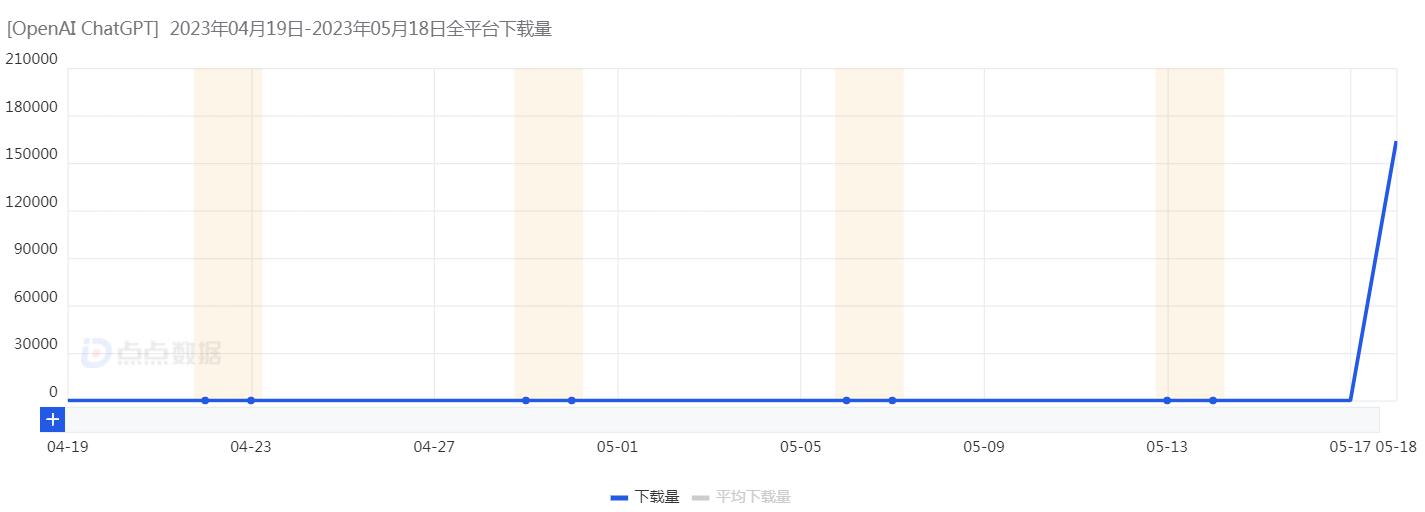The height and width of the screenshot is (512, 1425).
Task: Select the data point just before 04-23
Action: coord(205,401)
